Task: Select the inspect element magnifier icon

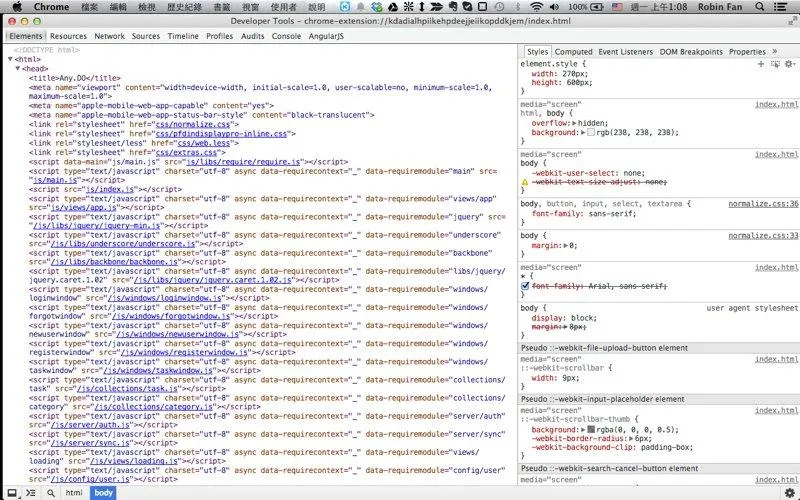Action: click(x=49, y=493)
